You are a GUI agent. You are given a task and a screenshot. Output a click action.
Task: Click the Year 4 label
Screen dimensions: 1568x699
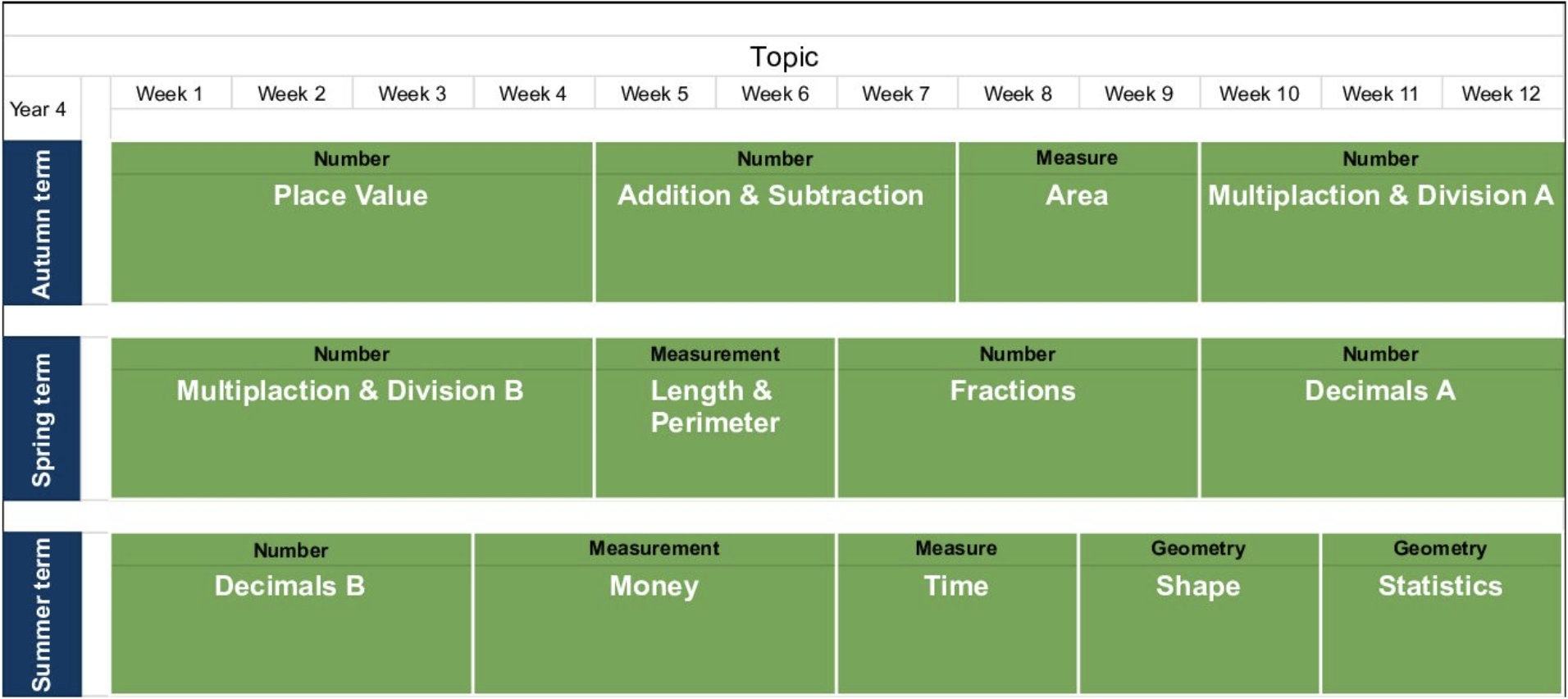point(38,109)
